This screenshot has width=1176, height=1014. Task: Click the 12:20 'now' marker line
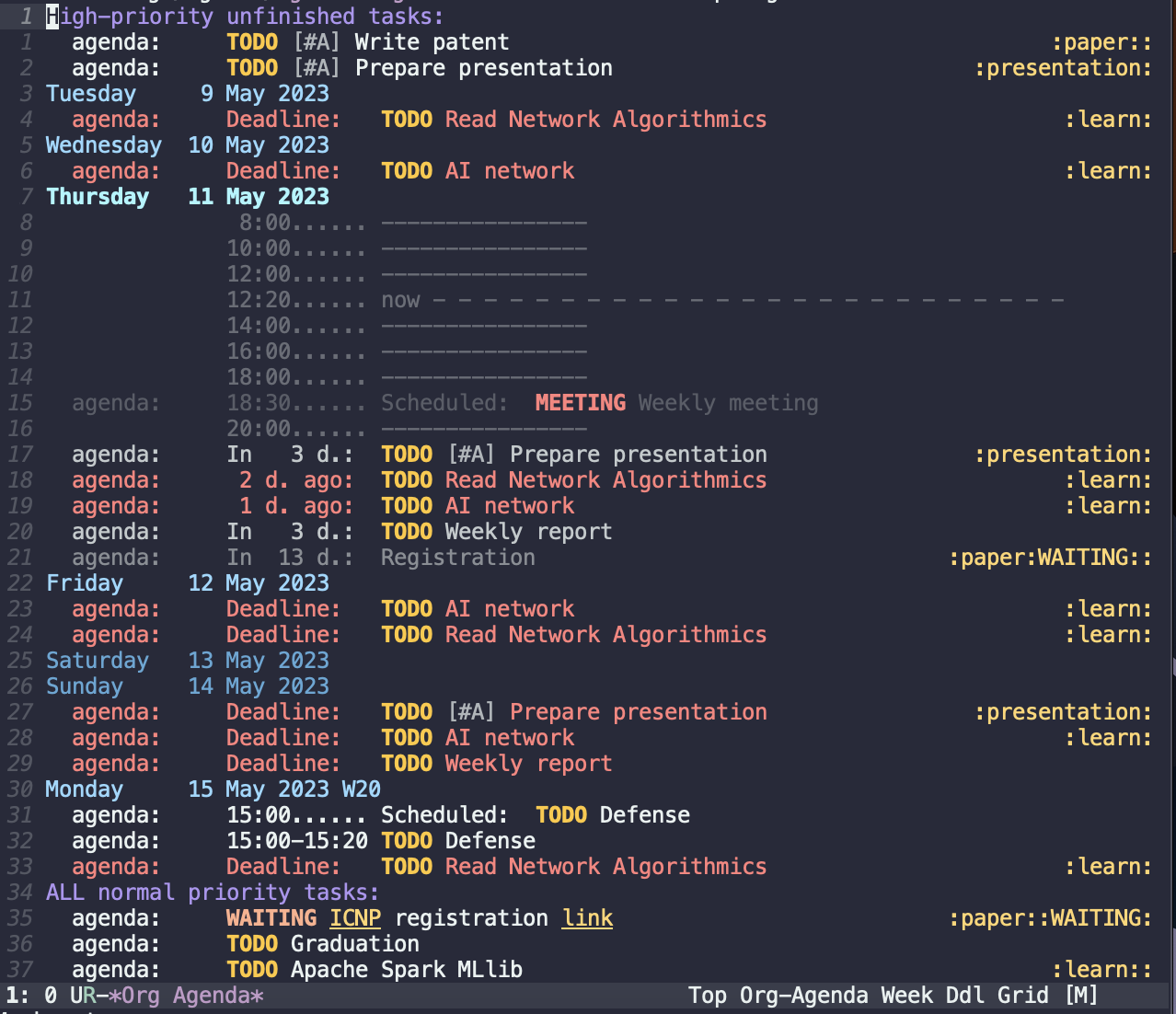(645, 300)
